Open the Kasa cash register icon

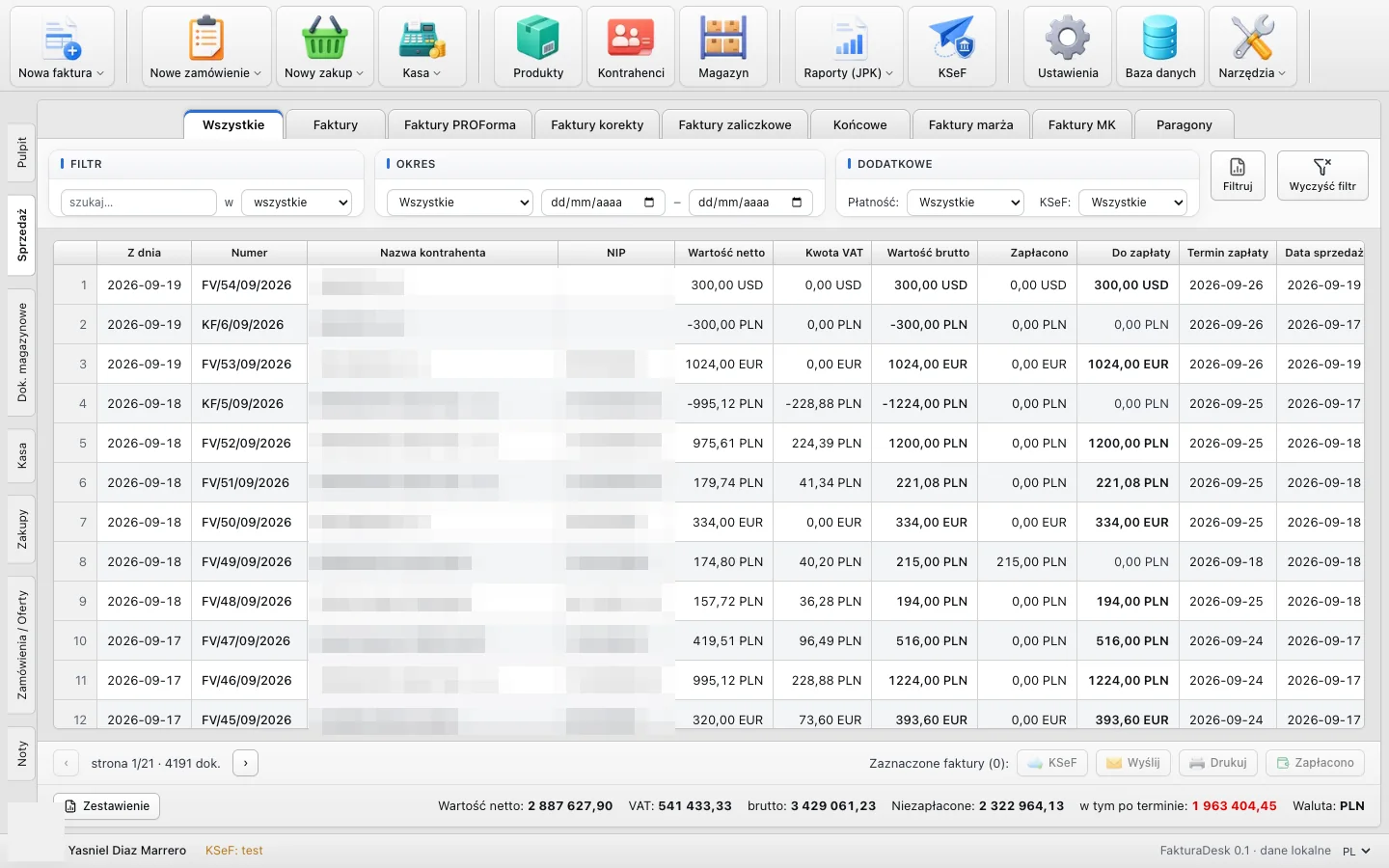point(422,46)
